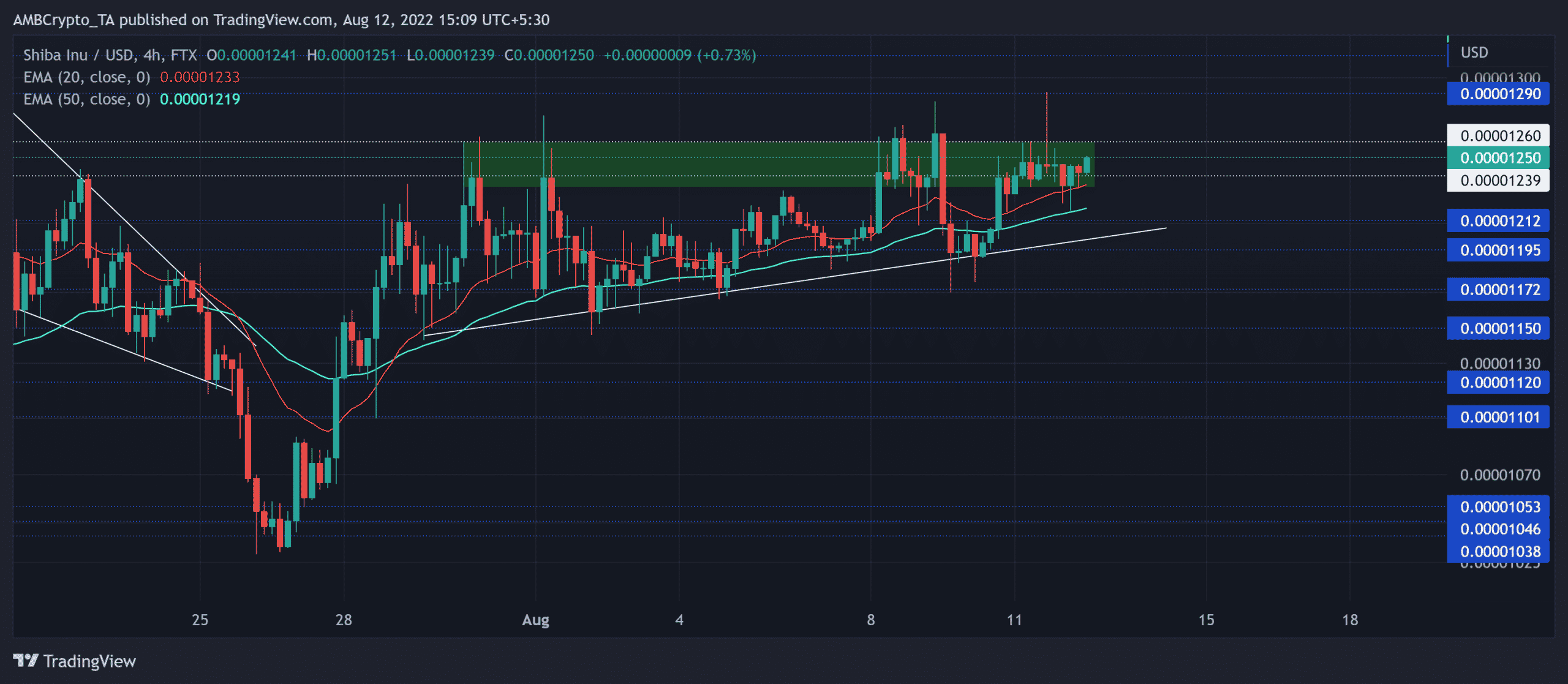Click the high price H0.00001251 value
This screenshot has height=684, width=1568.
[x=352, y=55]
